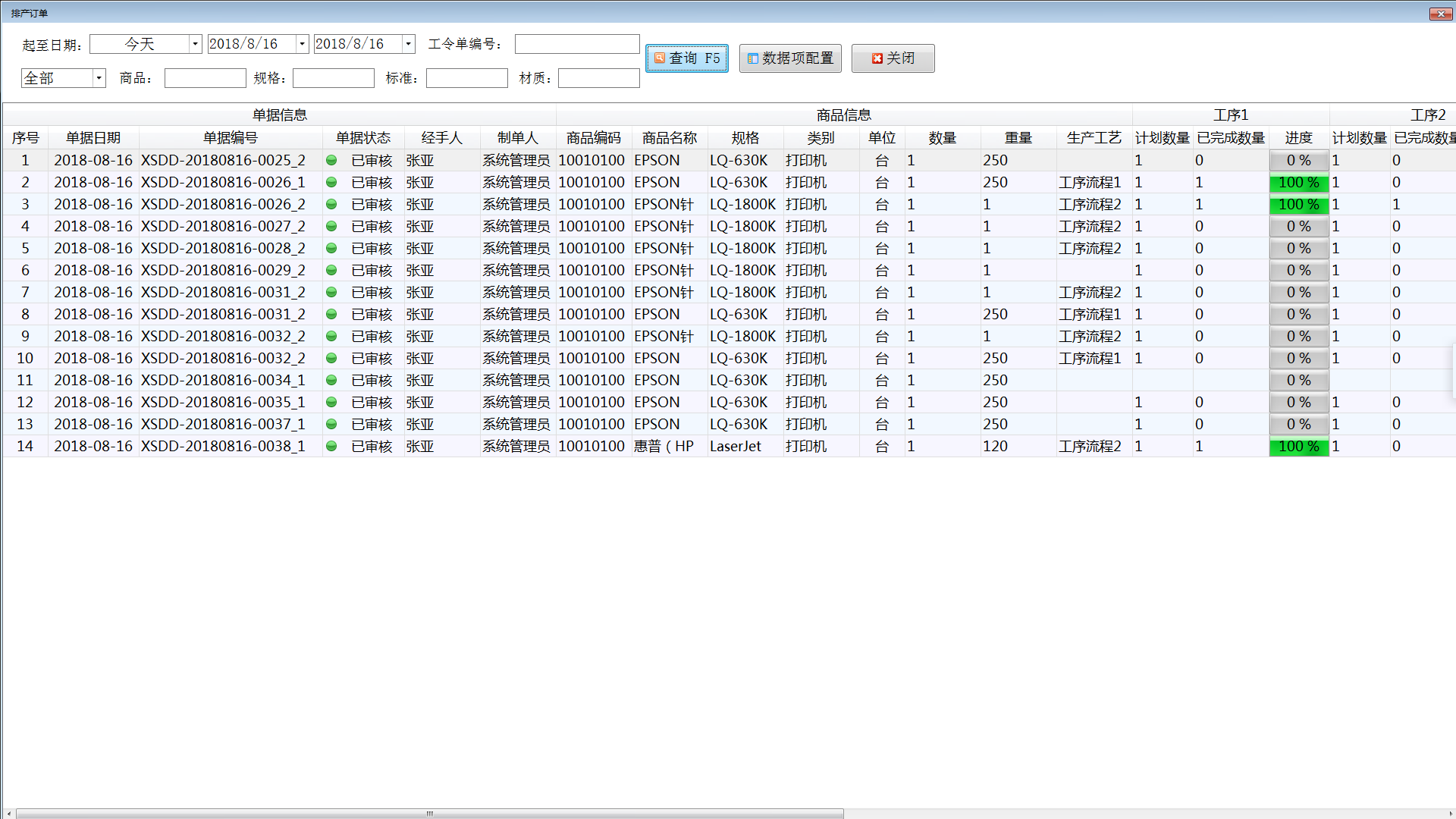The width and height of the screenshot is (1456, 819).
Task: Click the 工令单编号 input field
Action: point(576,44)
